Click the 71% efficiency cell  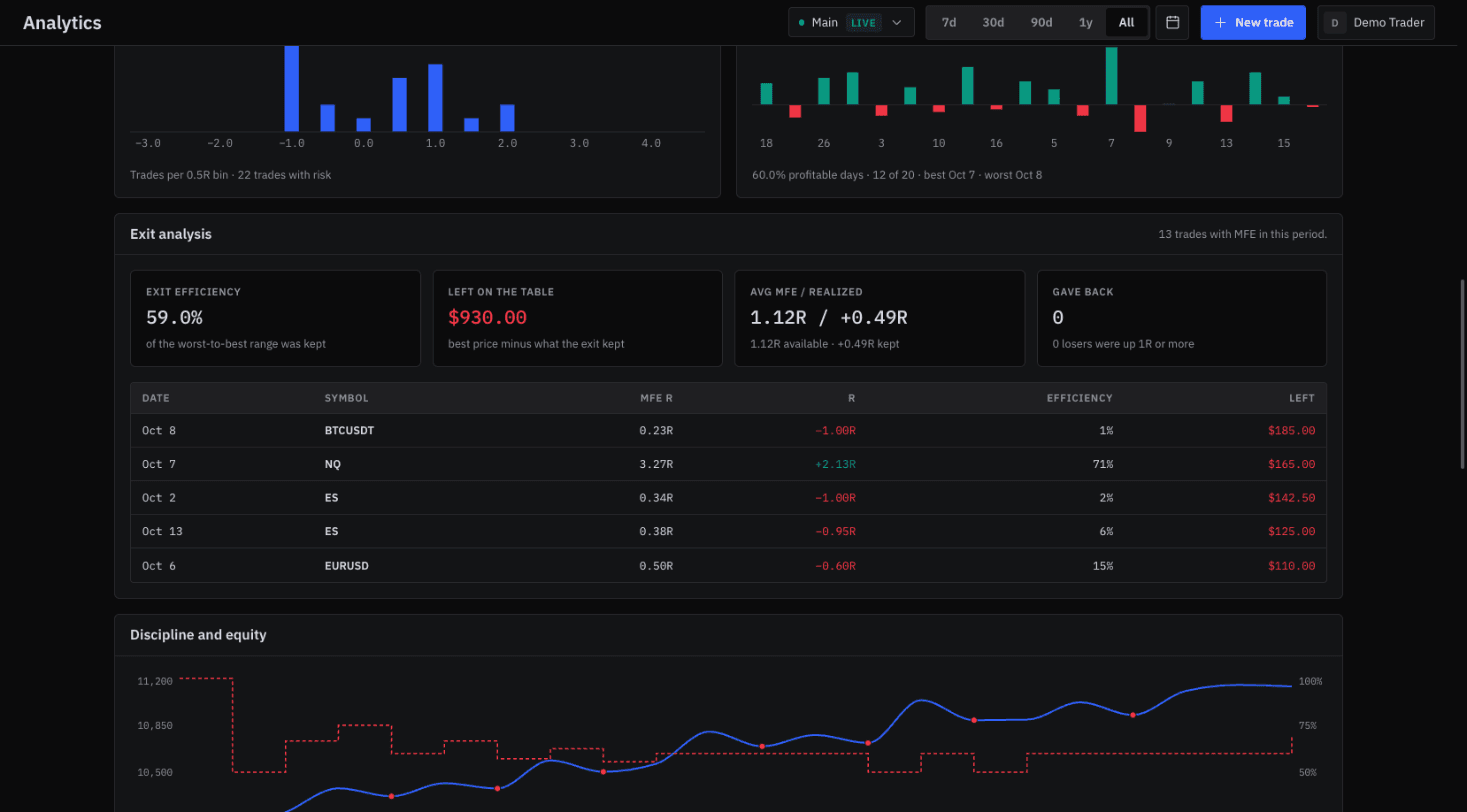1103,464
